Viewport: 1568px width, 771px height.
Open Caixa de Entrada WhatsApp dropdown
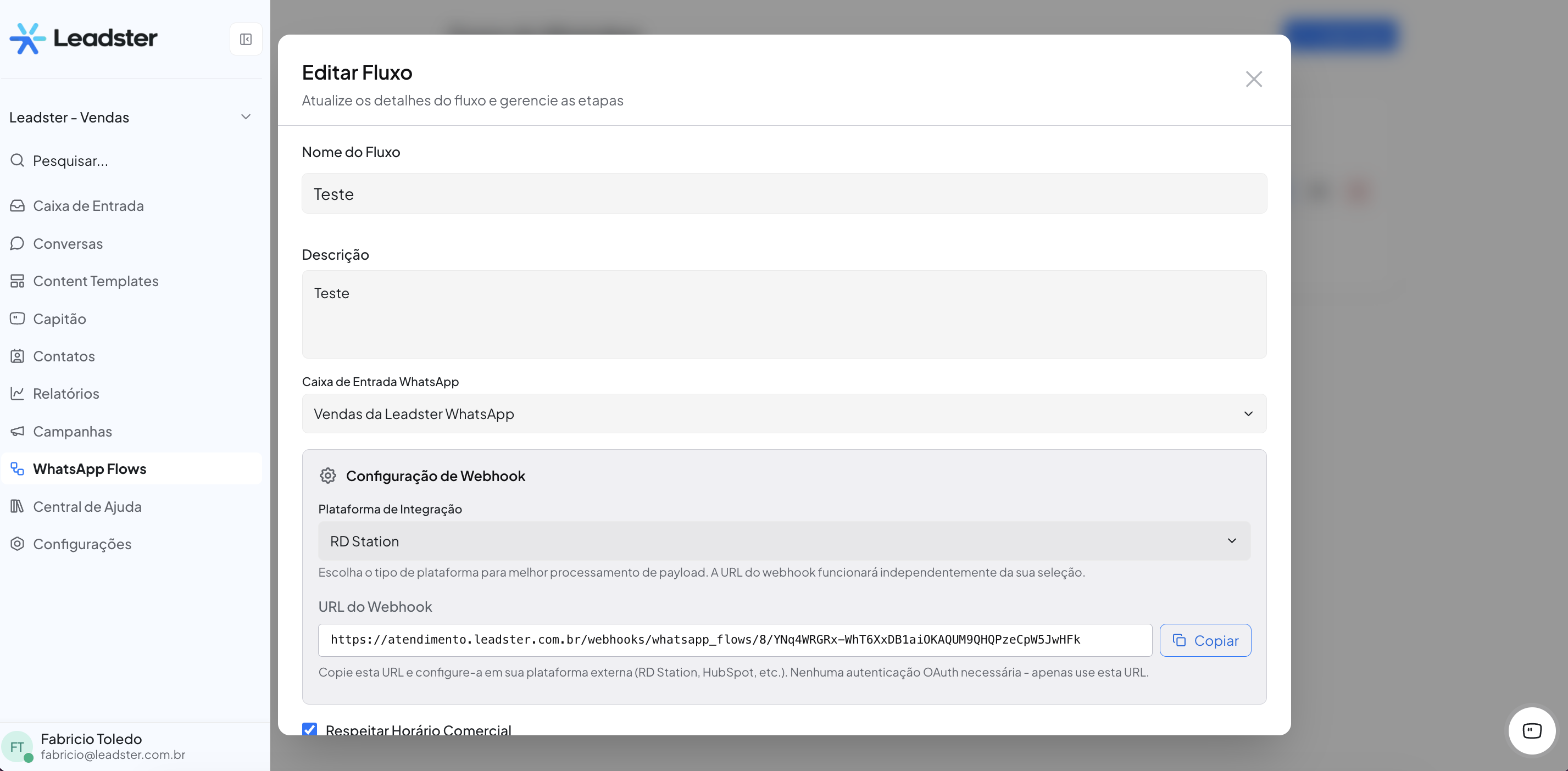(x=784, y=414)
